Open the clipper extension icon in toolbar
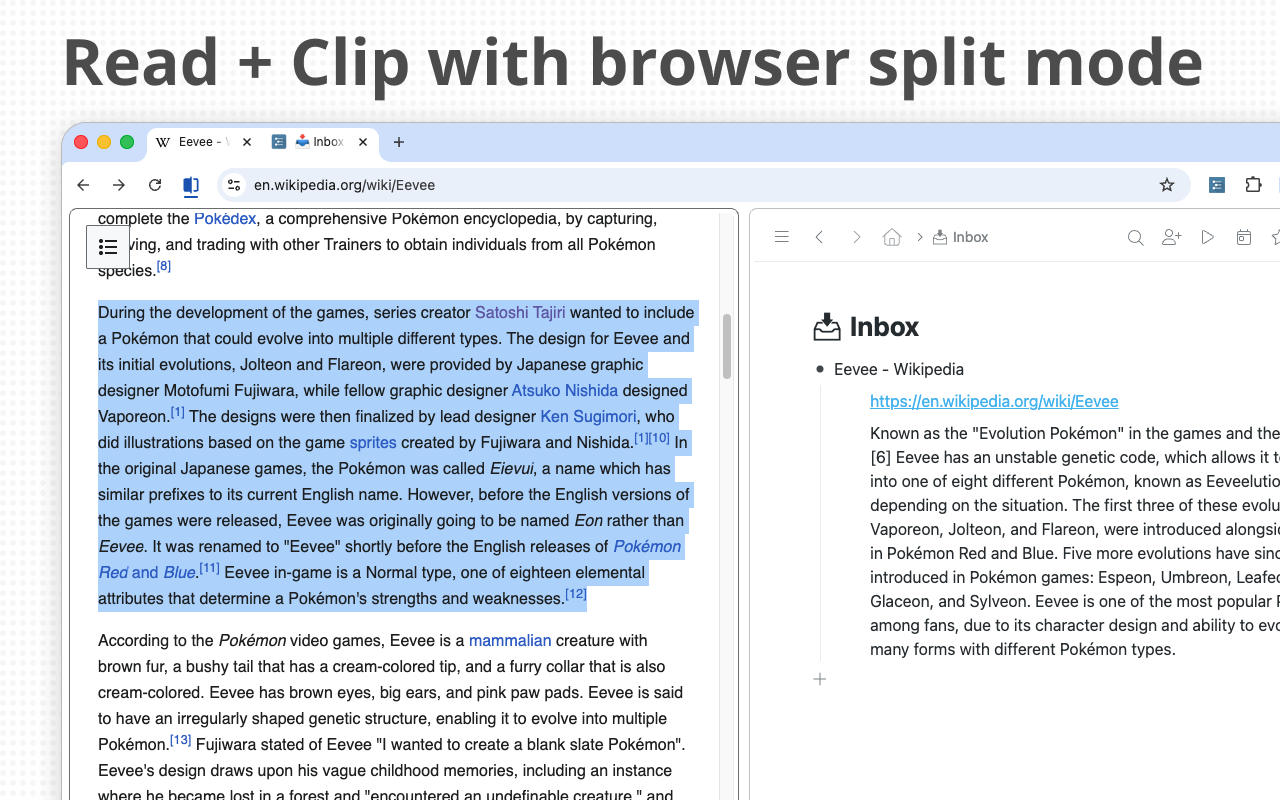The width and height of the screenshot is (1280, 800). (1217, 185)
